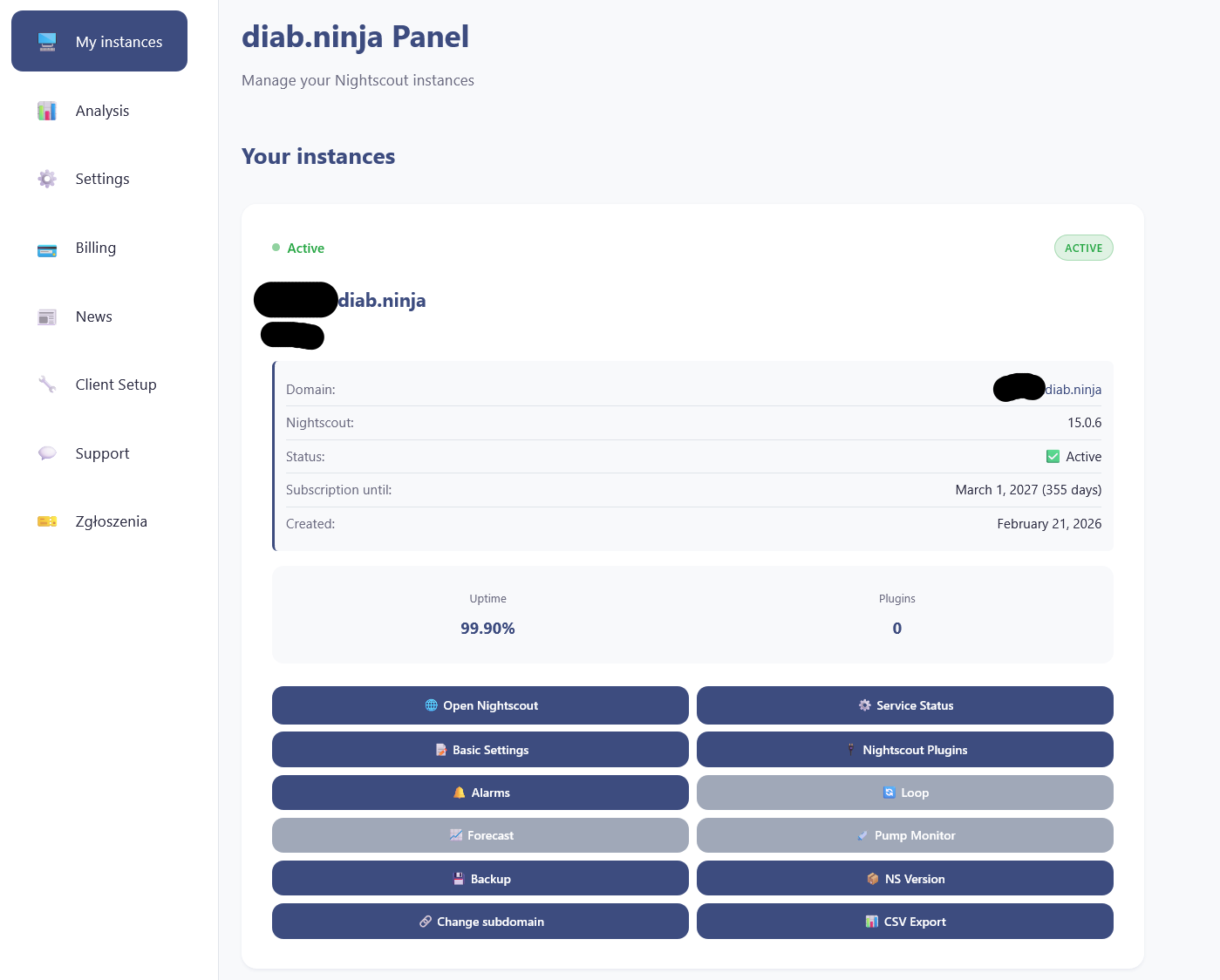The height and width of the screenshot is (980, 1220).
Task: Click the Open Nightscout button
Action: 481,705
